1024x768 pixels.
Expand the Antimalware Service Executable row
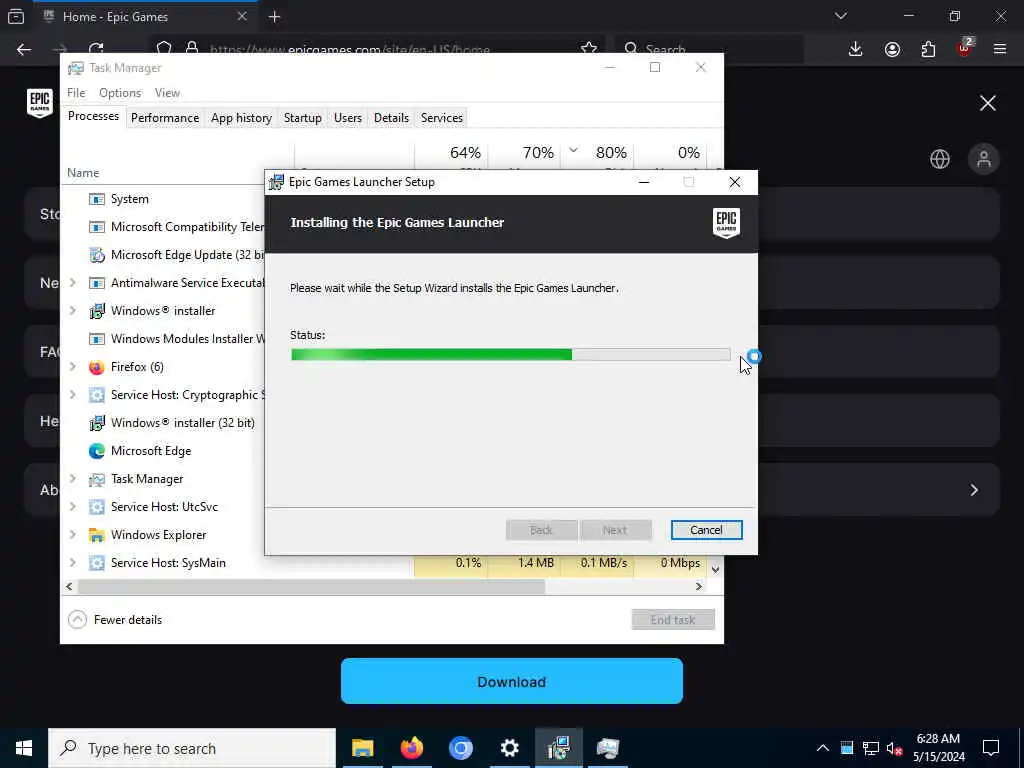(x=73, y=283)
